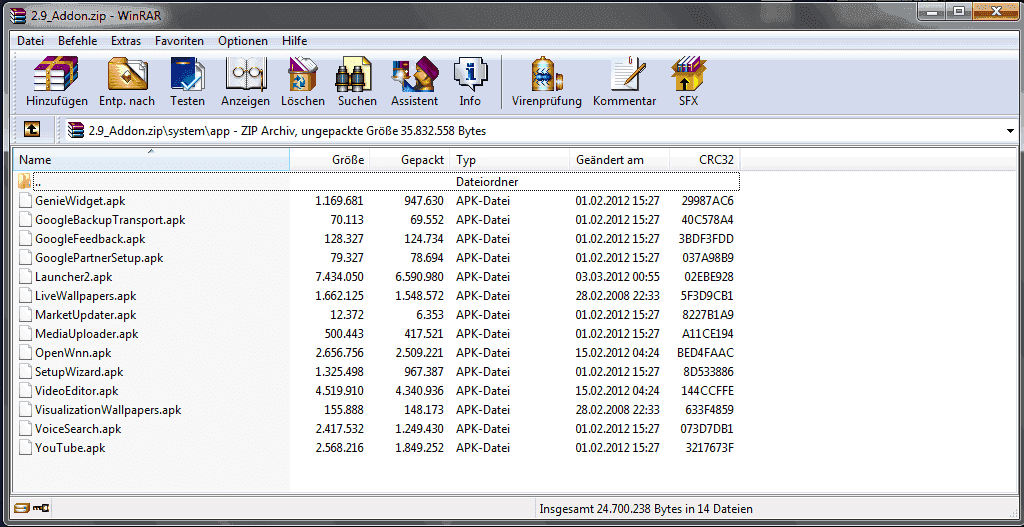Show archive Info
1024x527 pixels.
click(470, 82)
